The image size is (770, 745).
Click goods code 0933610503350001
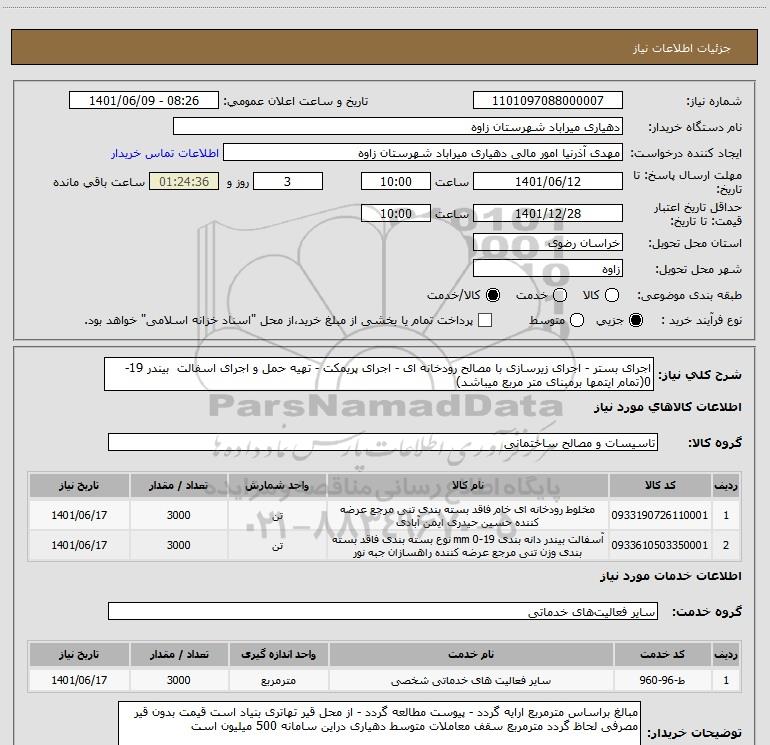(x=660, y=545)
